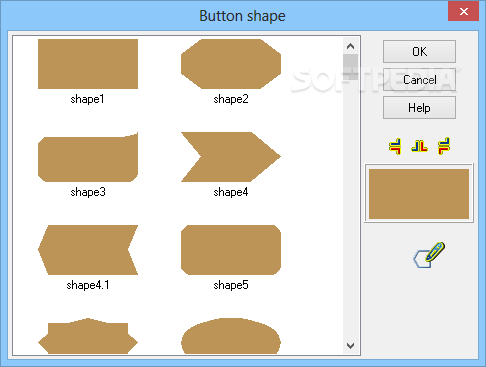Click the scrollbar down arrow
Screen dimensions: 486x367
click(350, 346)
